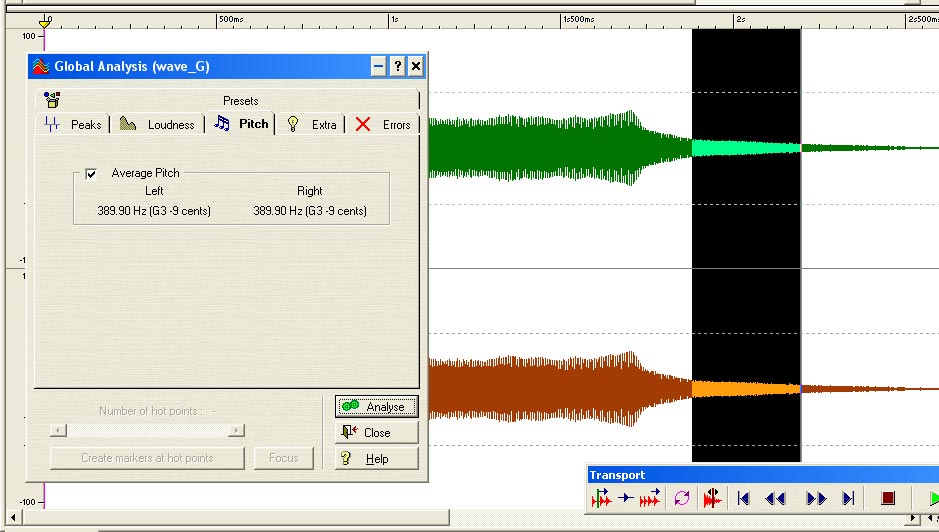Click the first red waveform icon in Transport
This screenshot has height=532, width=939.
click(x=601, y=498)
